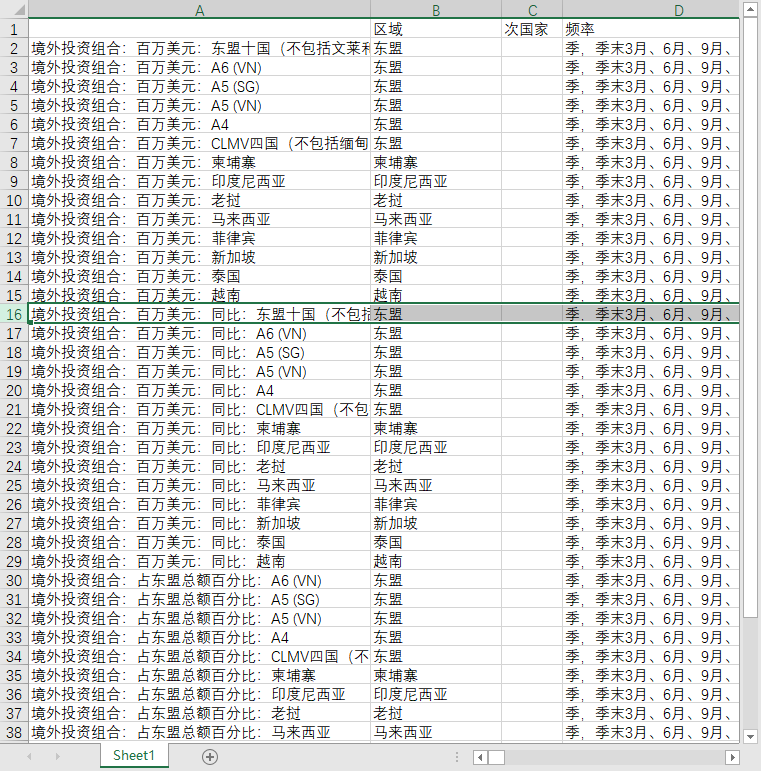Select cell A9 百万美元: 印度尼西亚
This screenshot has width=761, height=771.
click(199, 181)
